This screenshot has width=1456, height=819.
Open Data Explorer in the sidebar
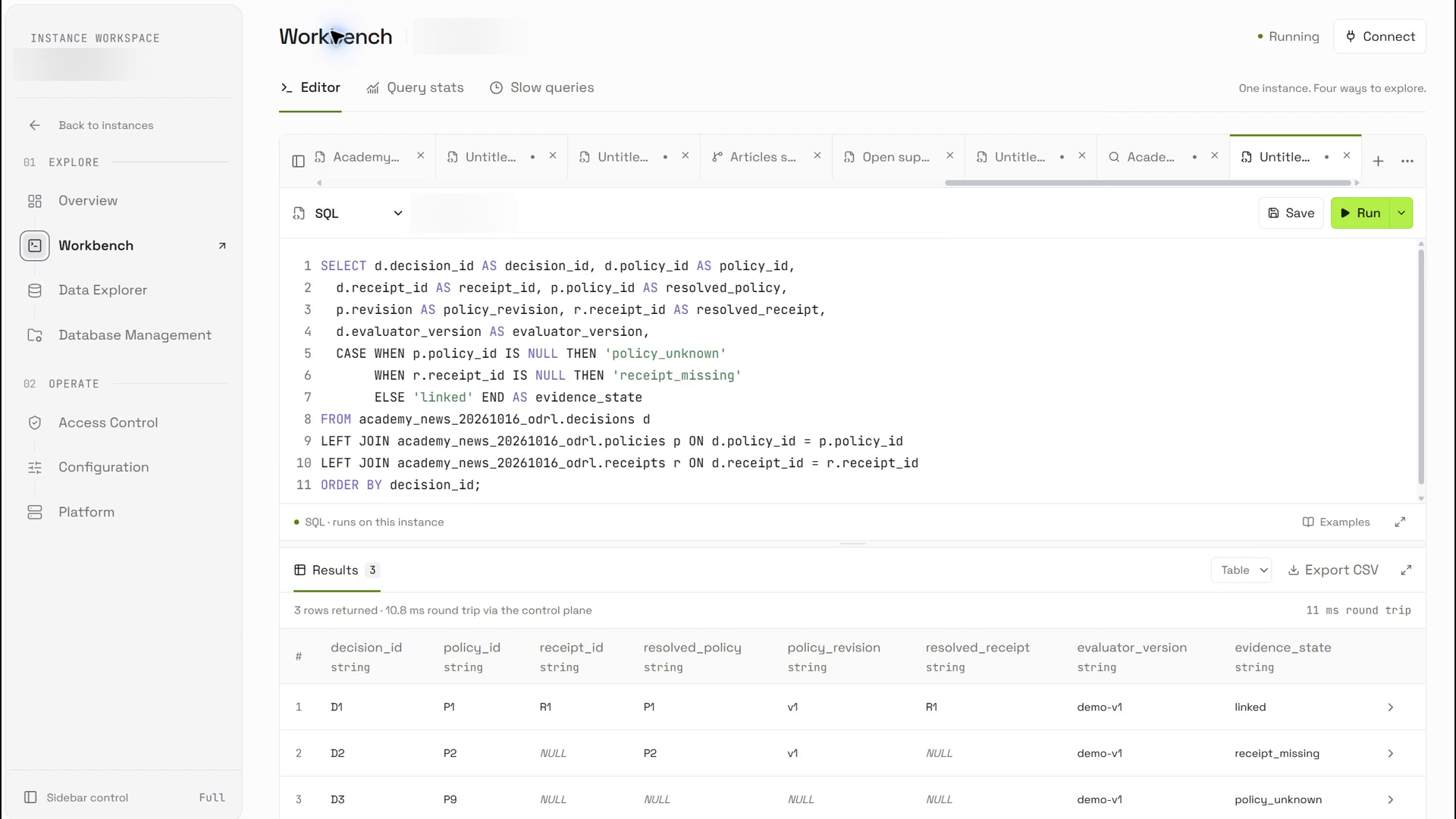click(102, 290)
